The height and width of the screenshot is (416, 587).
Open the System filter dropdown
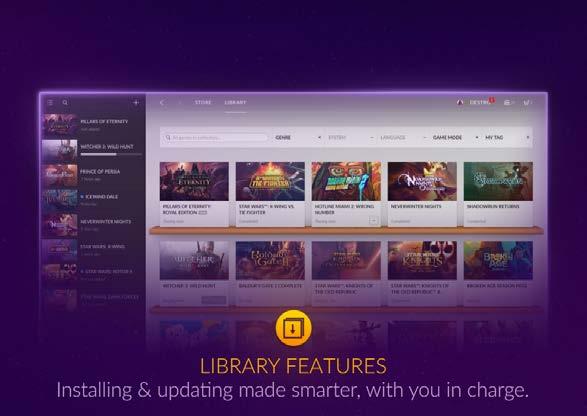(351, 137)
